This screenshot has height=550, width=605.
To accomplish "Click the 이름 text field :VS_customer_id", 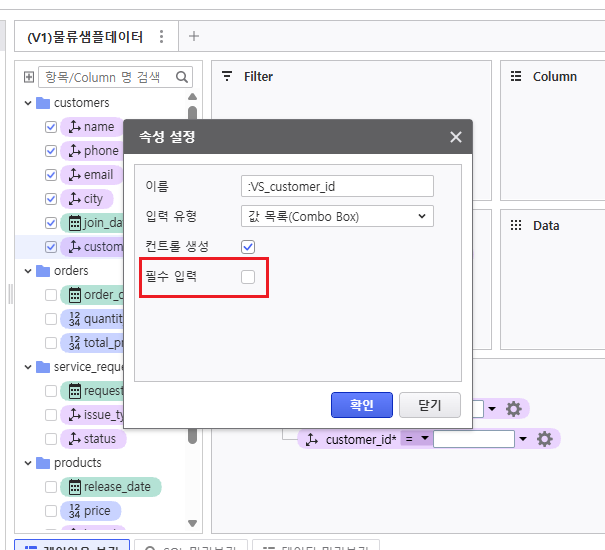I will pyautogui.click(x=337, y=186).
